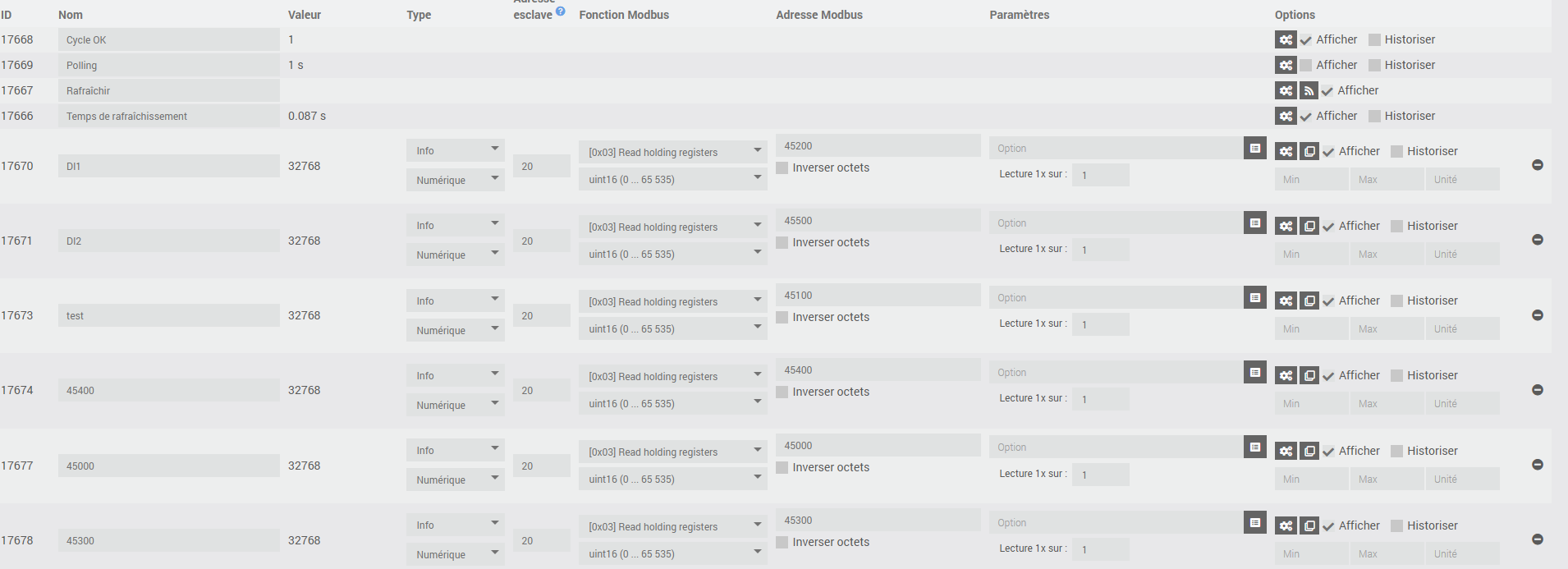Click the Unité field in the 45000 row
The width and height of the screenshot is (1568, 569).
coord(1462,479)
